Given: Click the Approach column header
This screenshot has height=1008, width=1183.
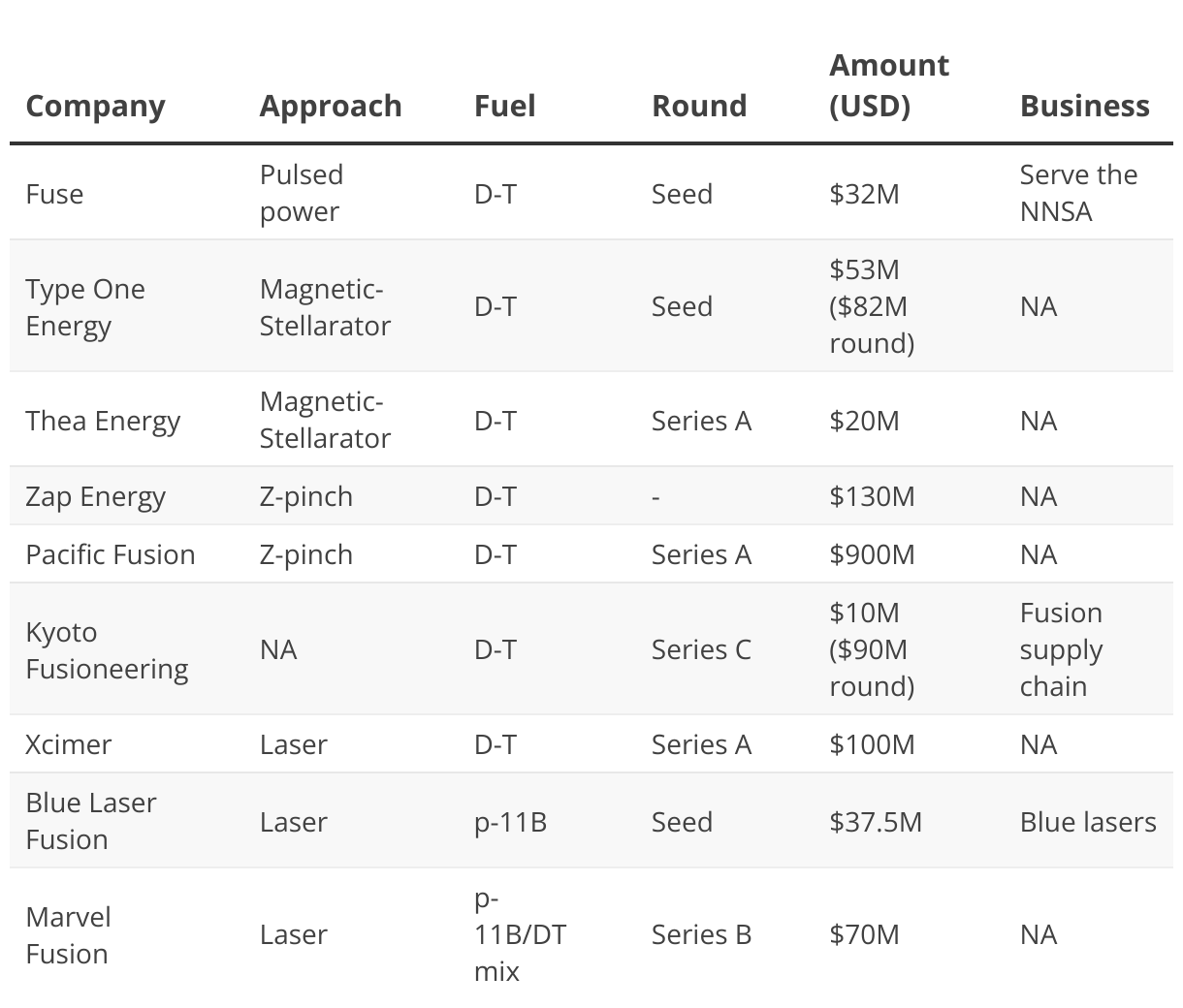Looking at the screenshot, I should click(330, 106).
